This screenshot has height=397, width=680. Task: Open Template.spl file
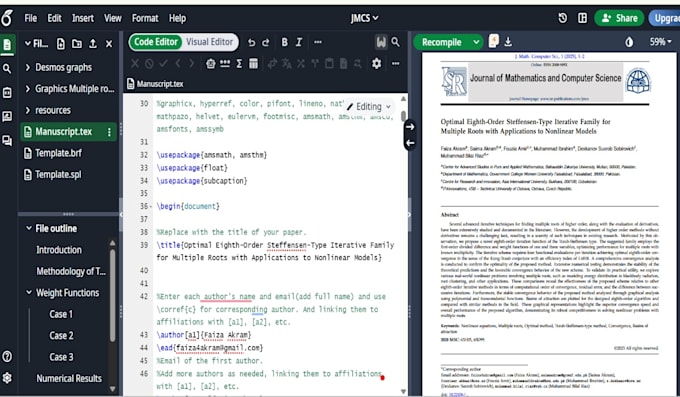58,174
